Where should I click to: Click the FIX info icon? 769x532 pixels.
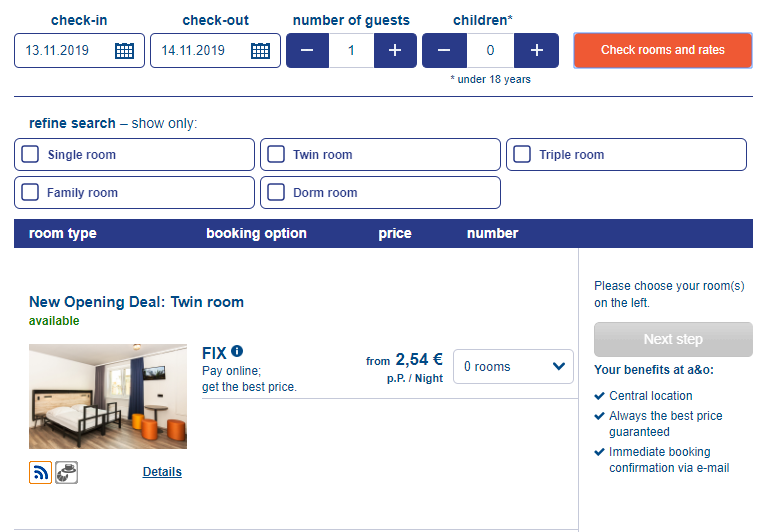[x=237, y=351]
